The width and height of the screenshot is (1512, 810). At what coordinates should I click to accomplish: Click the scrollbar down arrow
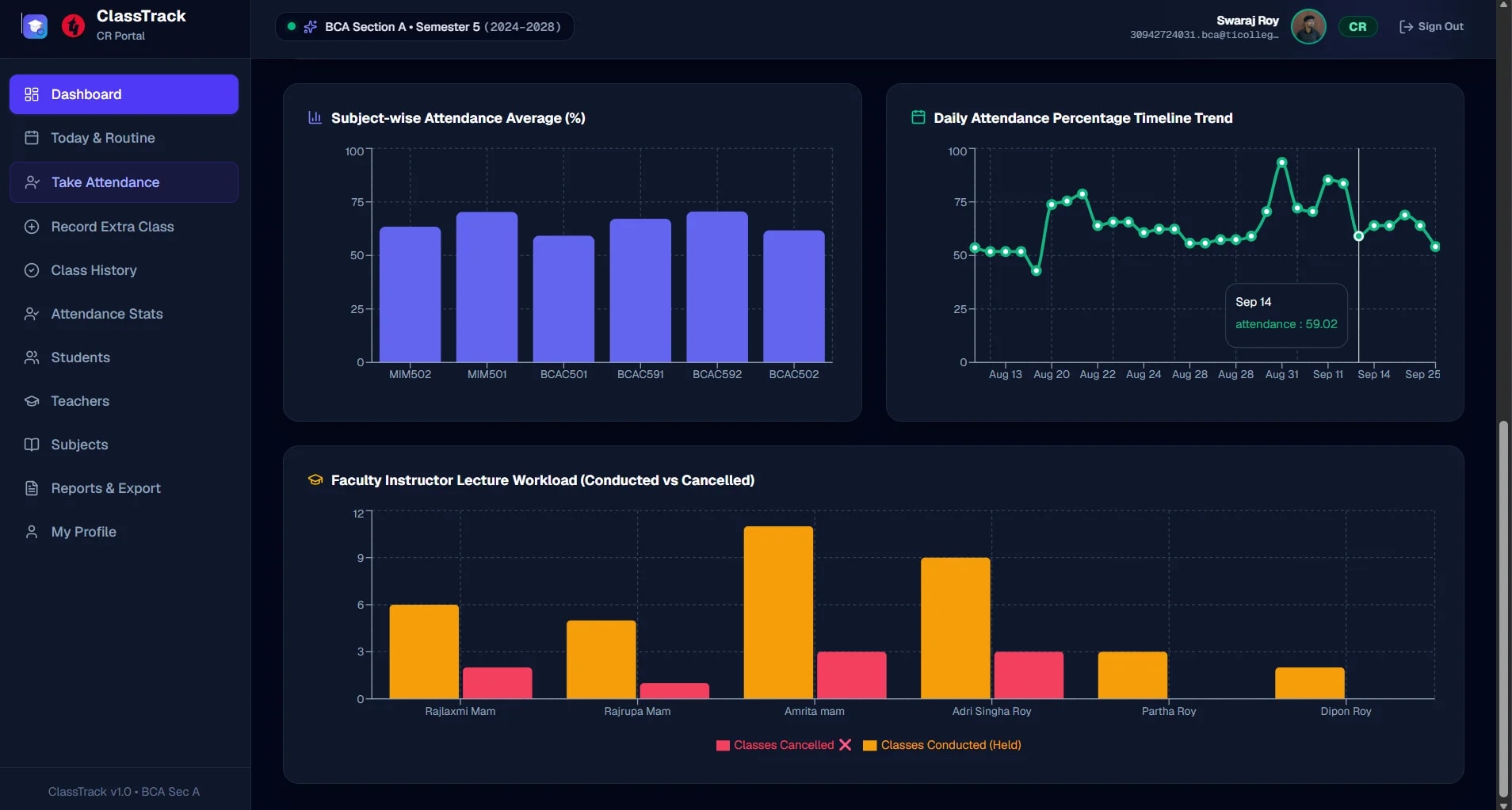(1503, 804)
